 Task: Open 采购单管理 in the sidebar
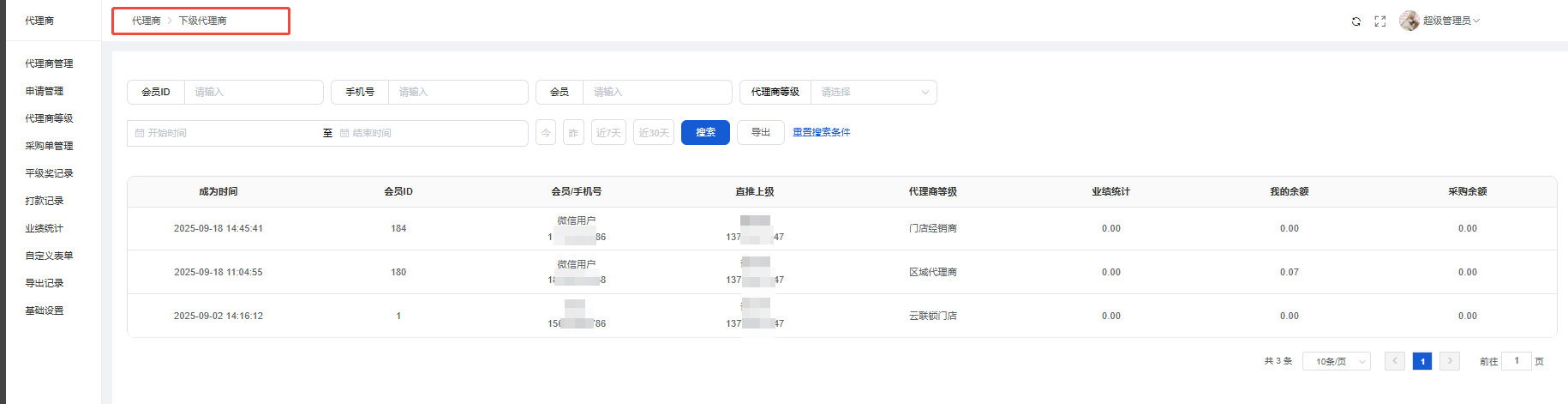pyautogui.click(x=49, y=146)
